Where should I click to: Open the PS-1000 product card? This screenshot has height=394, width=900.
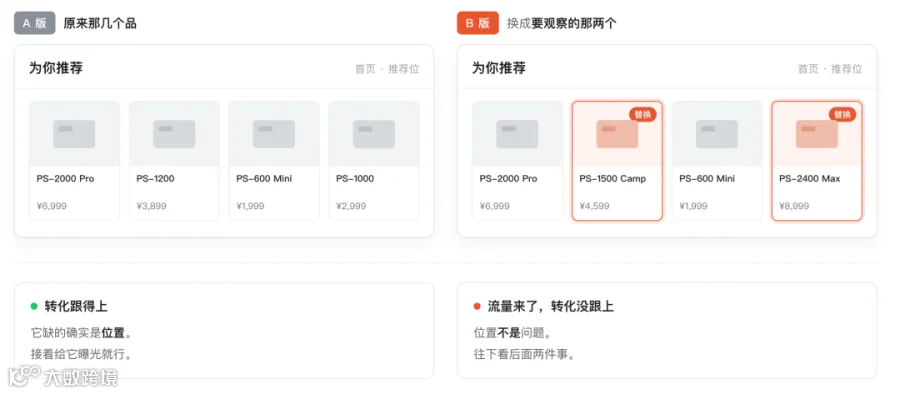pos(374,161)
